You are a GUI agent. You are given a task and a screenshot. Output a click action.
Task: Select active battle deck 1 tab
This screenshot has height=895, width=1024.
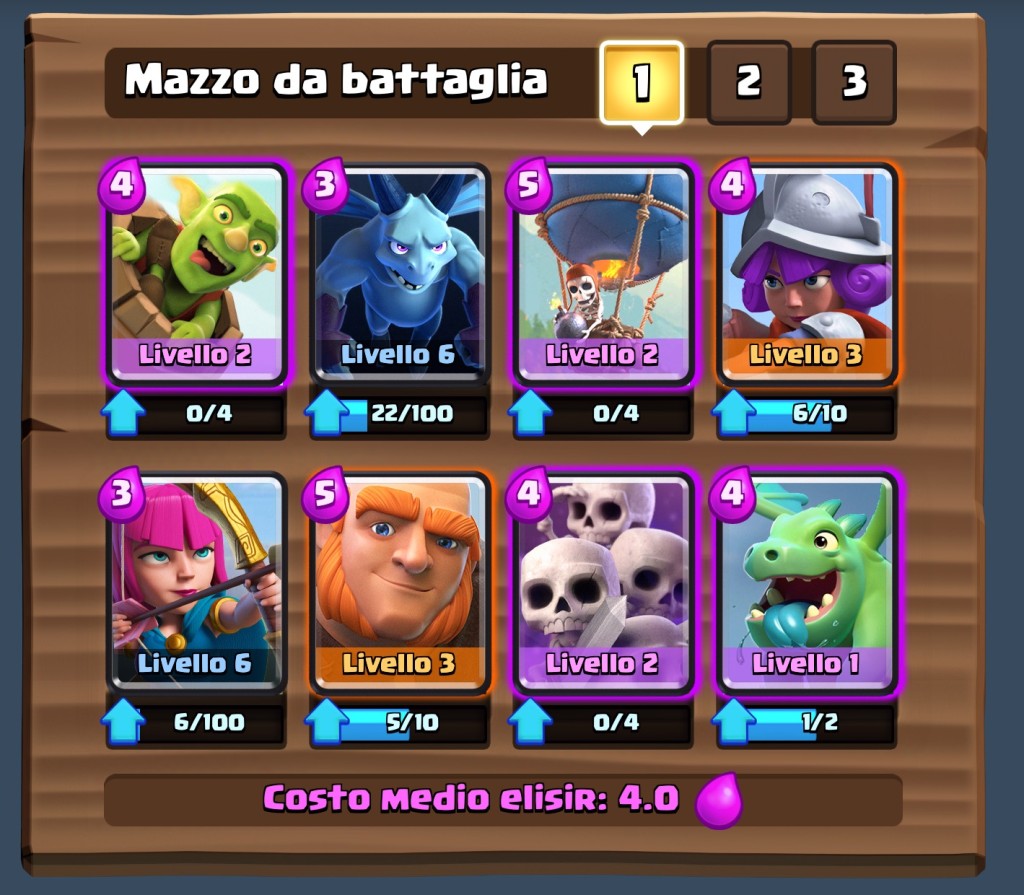[x=642, y=82]
